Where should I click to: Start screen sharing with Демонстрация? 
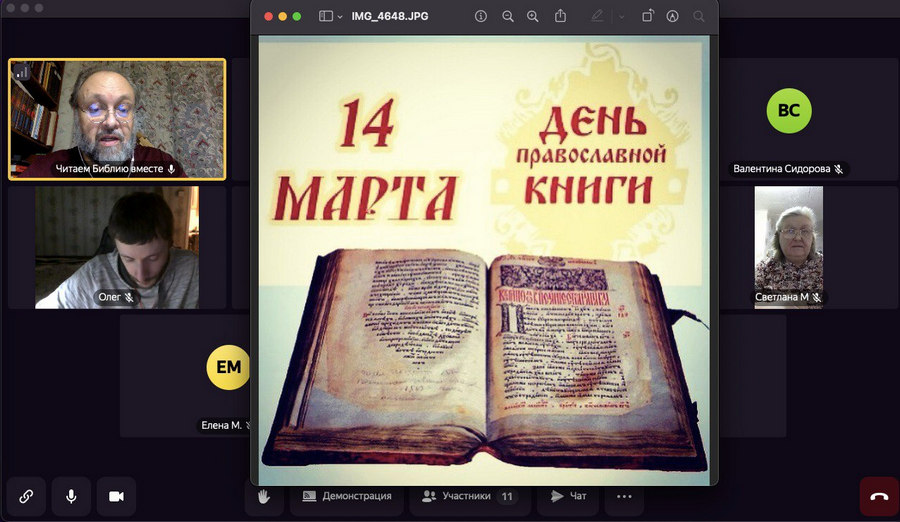click(347, 496)
